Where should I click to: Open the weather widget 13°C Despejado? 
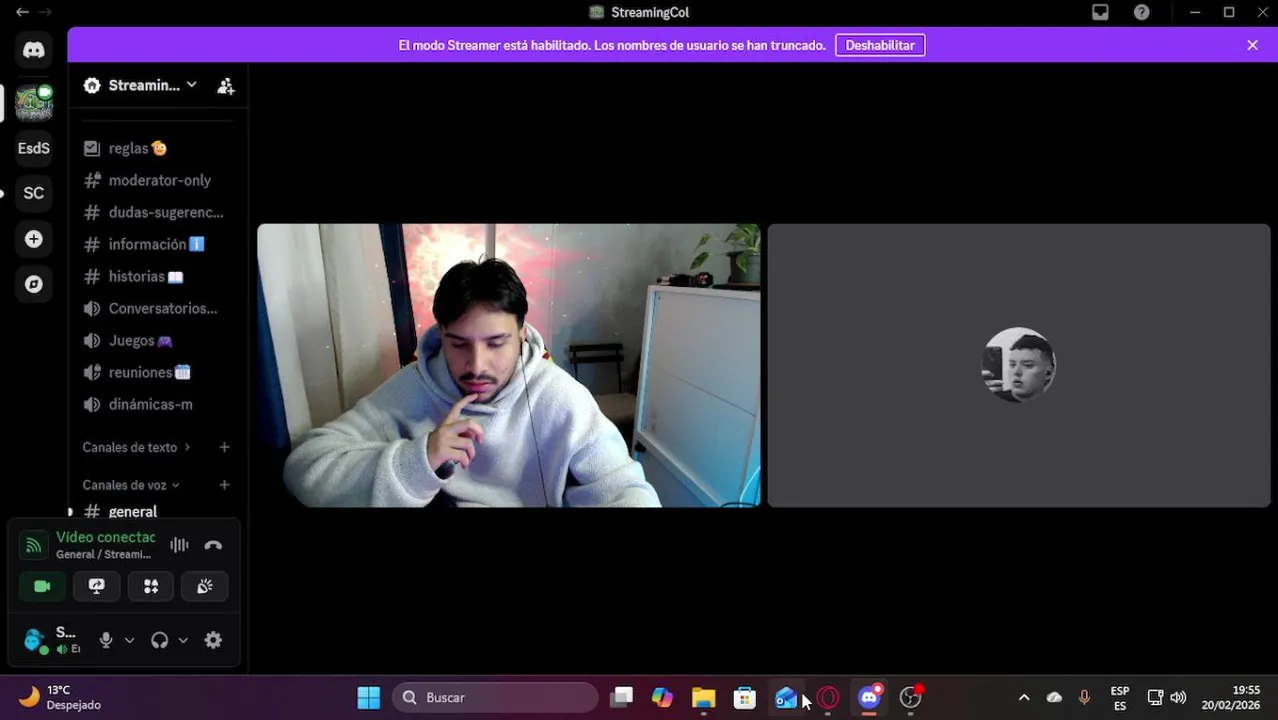coord(62,697)
